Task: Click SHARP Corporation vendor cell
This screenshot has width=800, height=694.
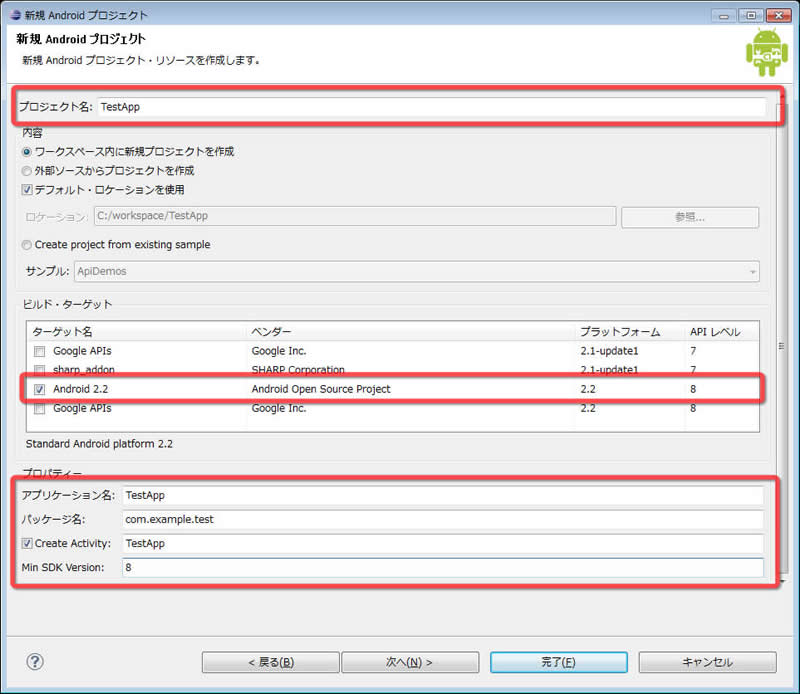Action: [298, 369]
